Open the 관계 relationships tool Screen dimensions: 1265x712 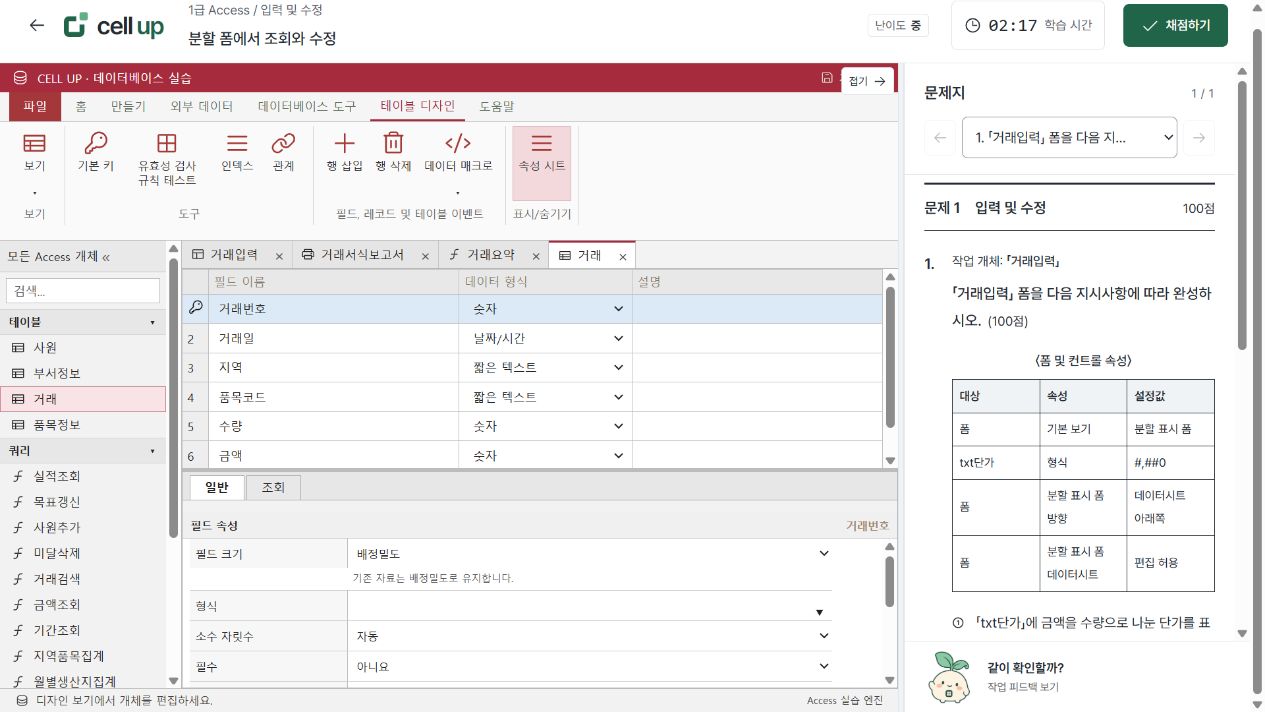tap(283, 153)
